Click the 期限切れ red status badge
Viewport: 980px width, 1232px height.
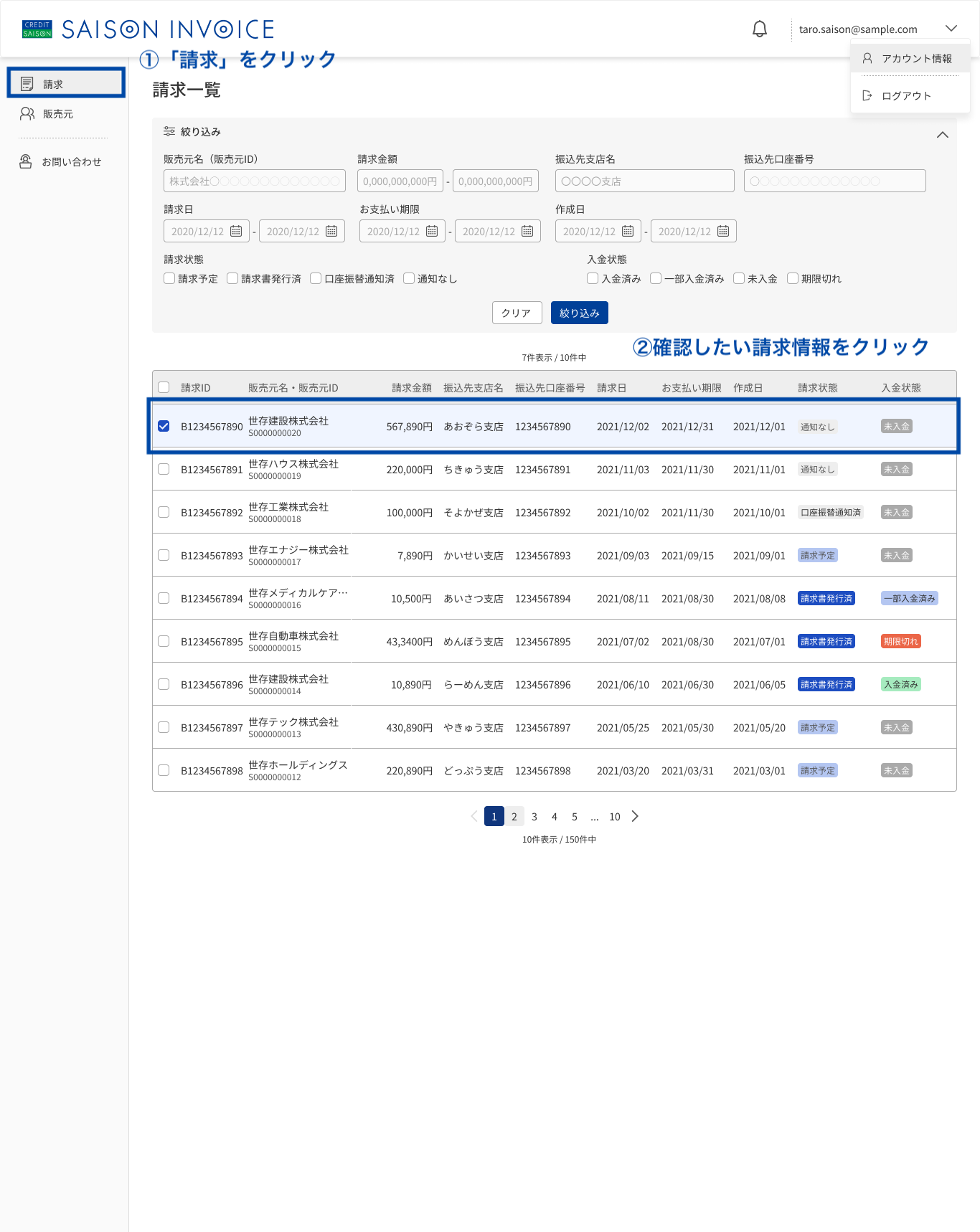(x=900, y=641)
